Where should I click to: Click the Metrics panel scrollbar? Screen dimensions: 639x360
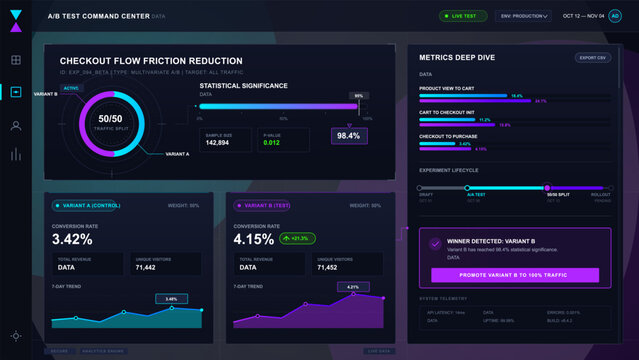pos(619,68)
